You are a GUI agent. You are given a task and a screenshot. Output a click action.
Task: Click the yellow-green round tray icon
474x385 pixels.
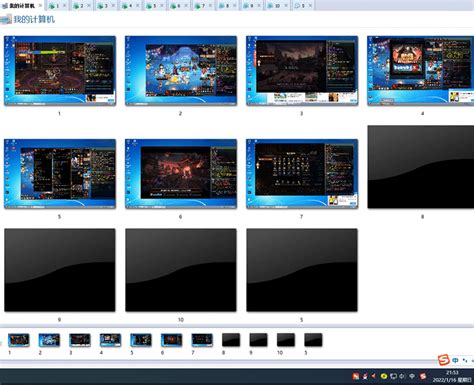384,376
